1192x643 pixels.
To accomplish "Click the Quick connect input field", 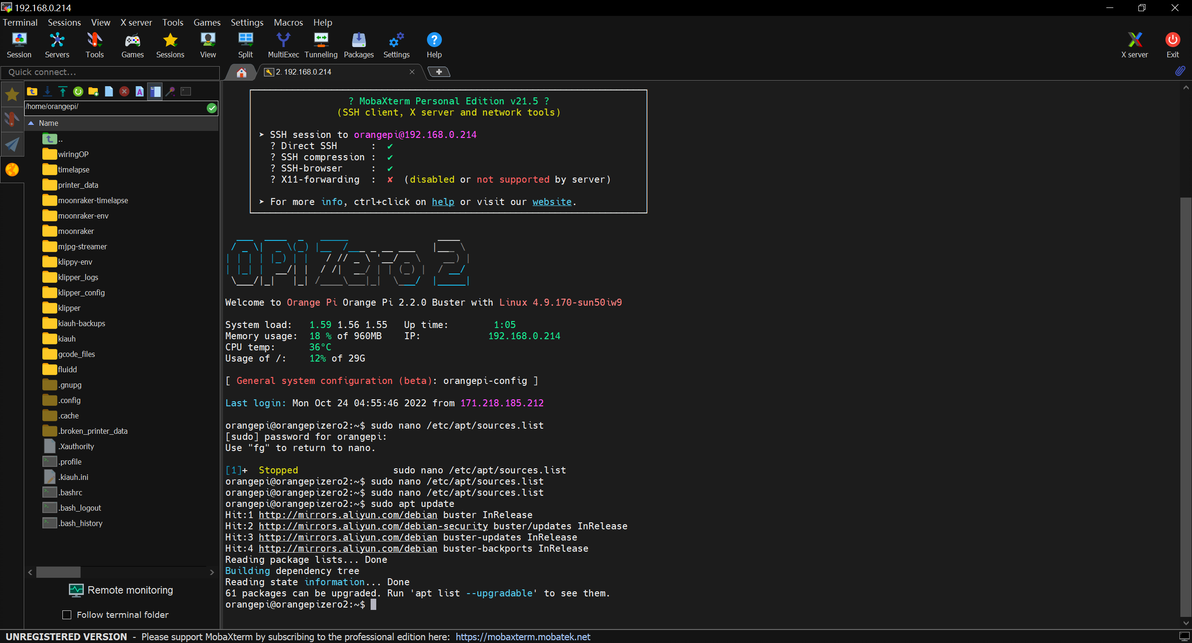I will tap(110, 72).
